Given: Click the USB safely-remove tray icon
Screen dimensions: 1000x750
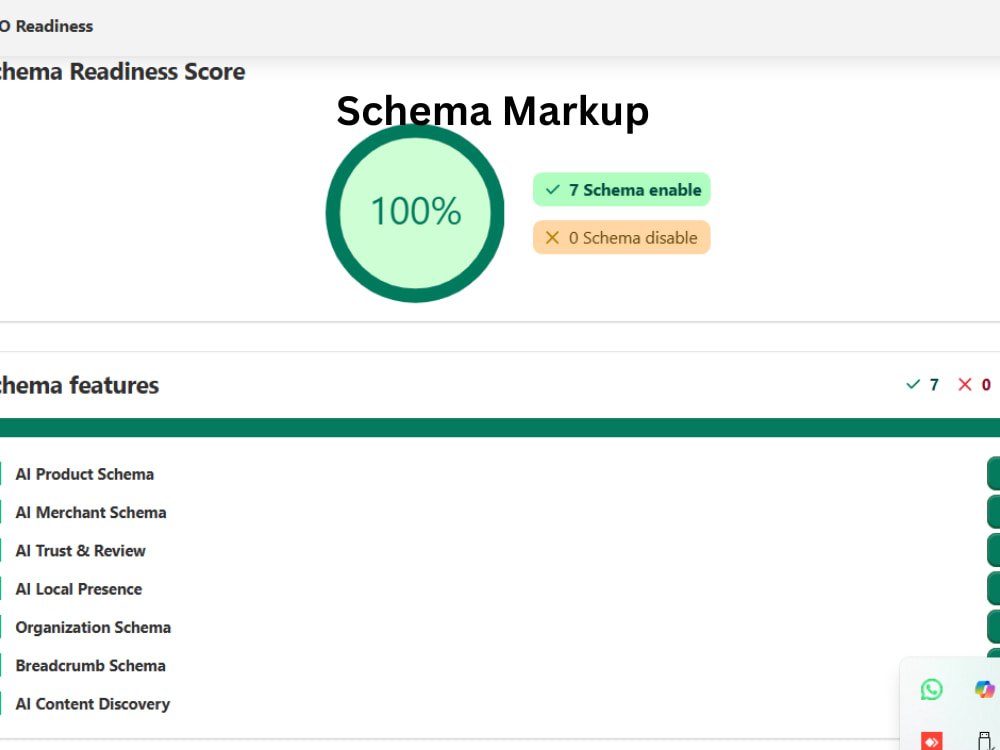Looking at the screenshot, I should pyautogui.click(x=984, y=741).
